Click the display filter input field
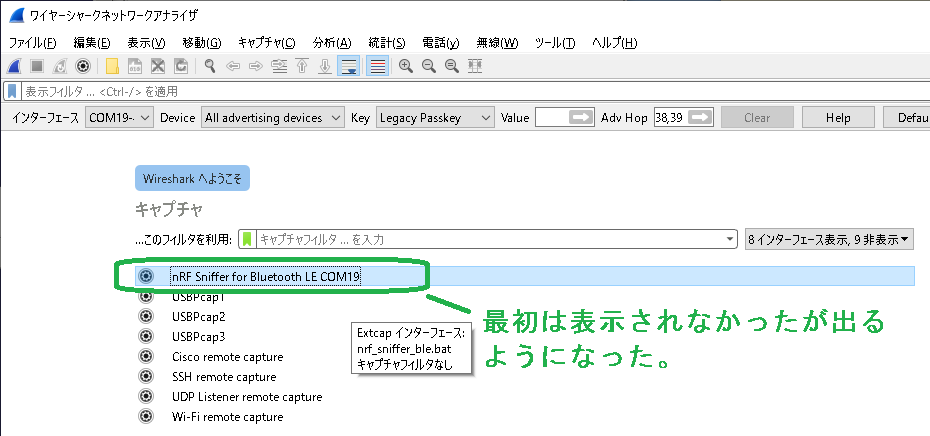The height and width of the screenshot is (436, 930). [474, 91]
